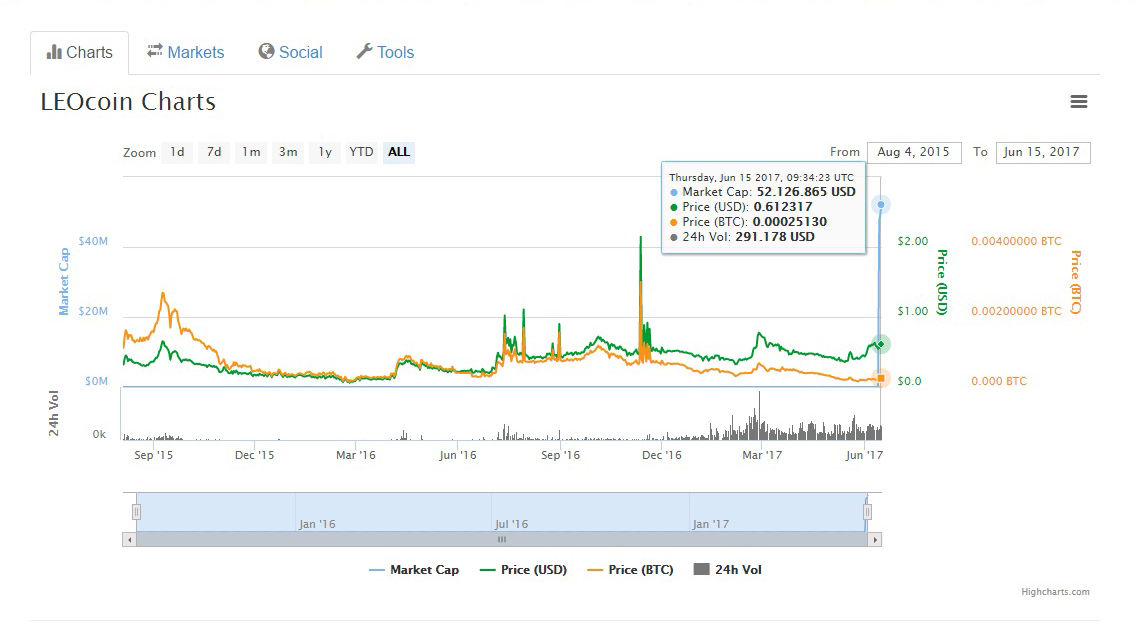Click the orange Price (BTC) data point marker
The width and height of the screenshot is (1147, 624).
click(881, 378)
